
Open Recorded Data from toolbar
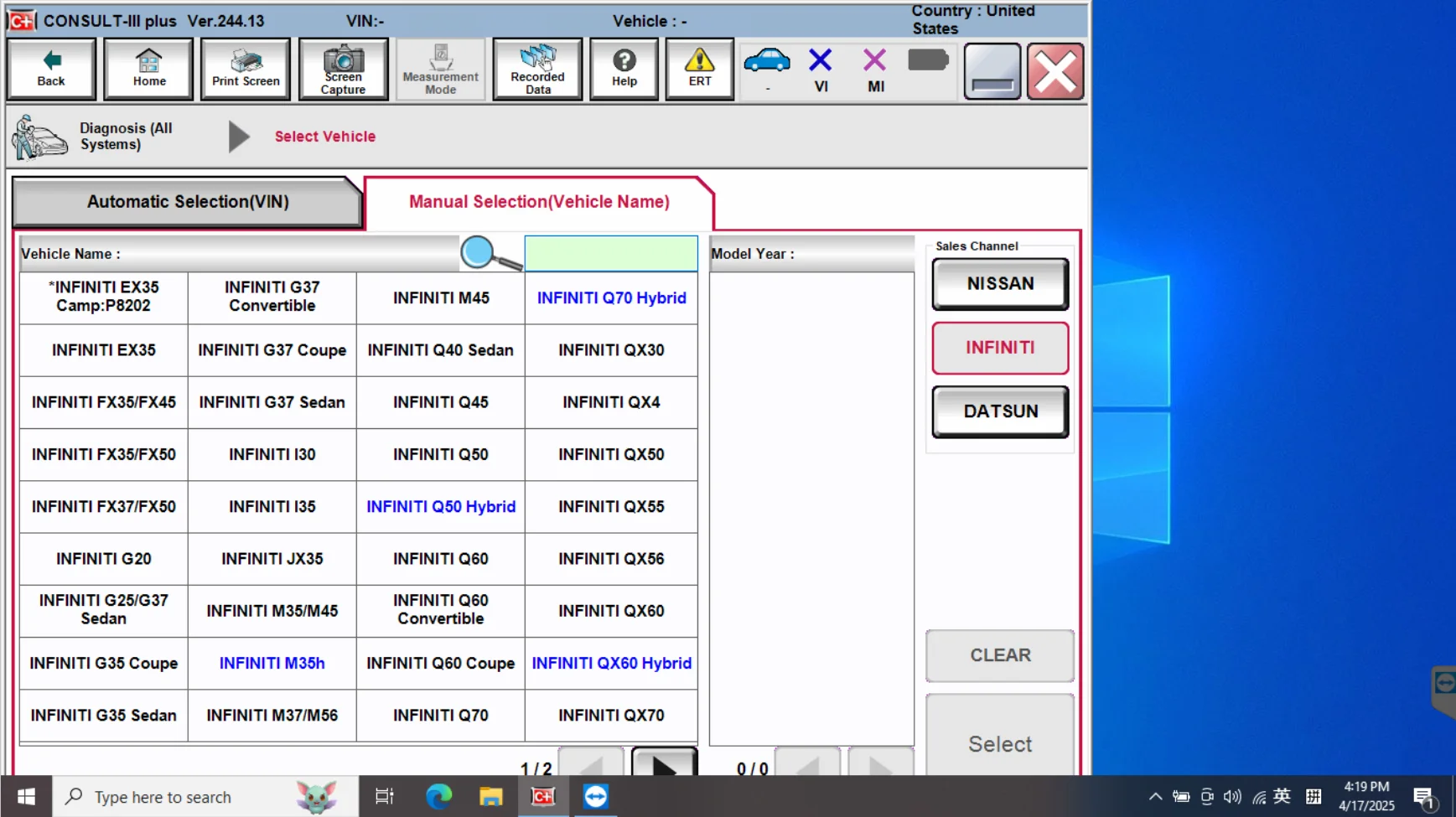coord(537,69)
